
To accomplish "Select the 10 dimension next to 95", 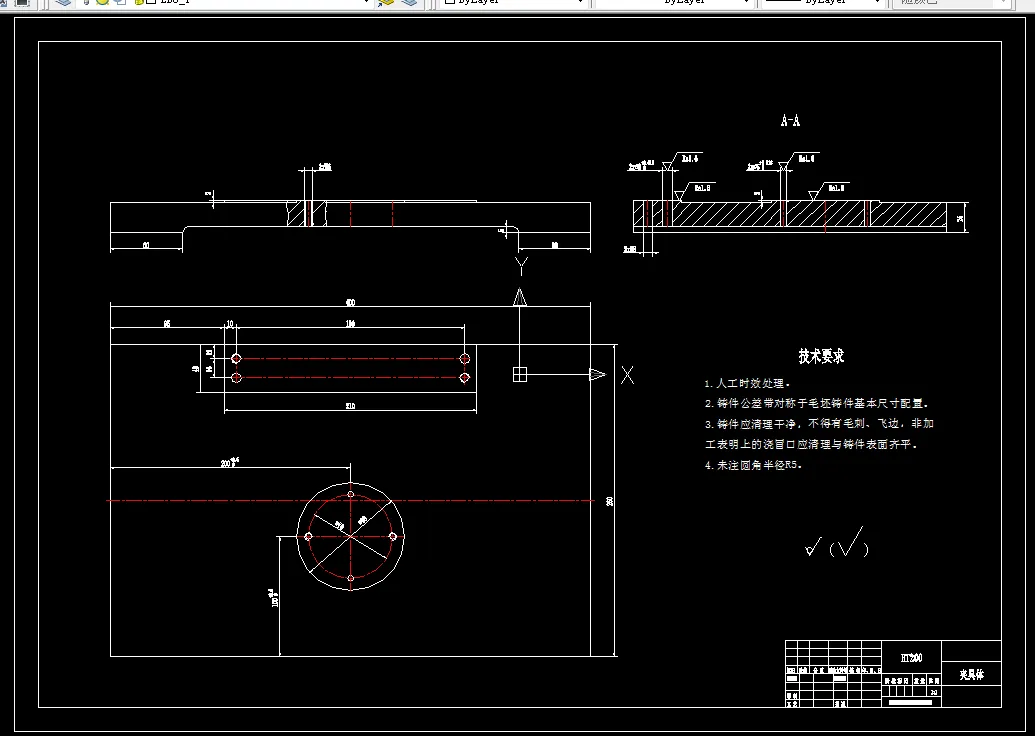I will (230, 323).
